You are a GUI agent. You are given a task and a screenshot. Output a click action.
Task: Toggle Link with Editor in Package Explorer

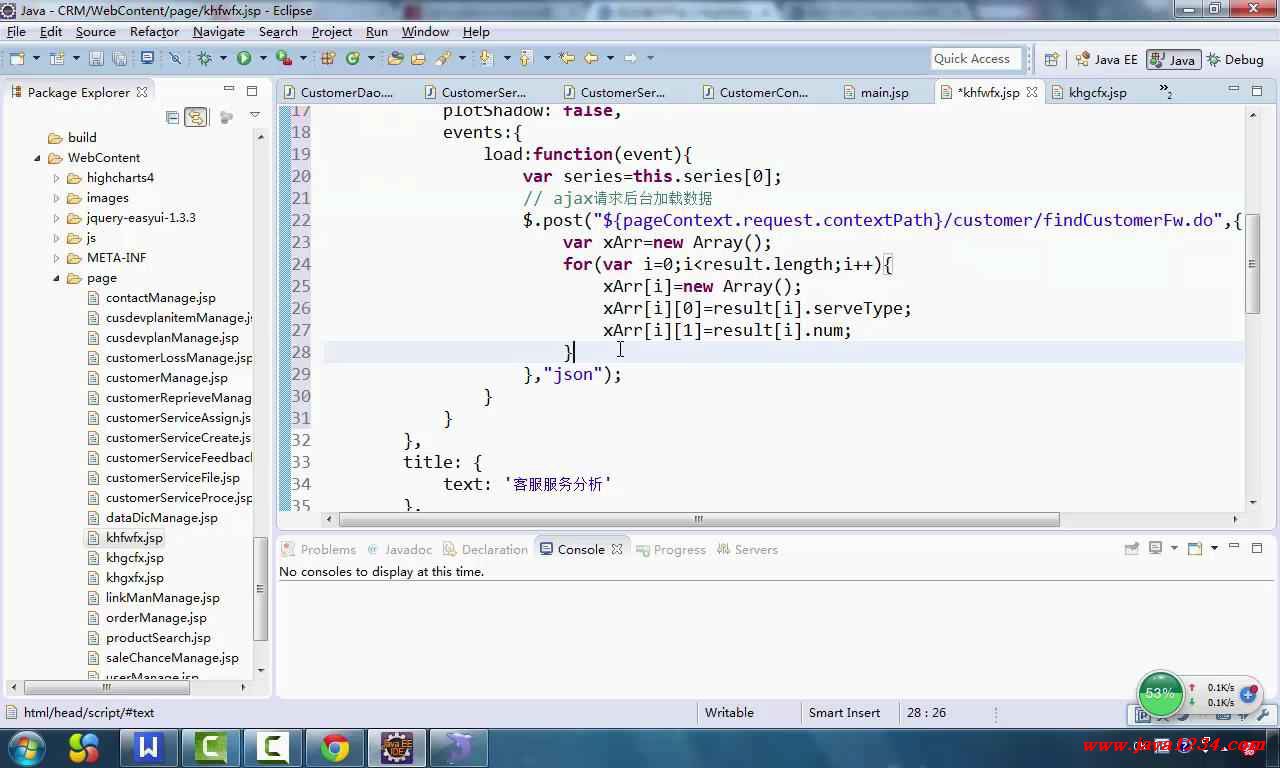click(196, 117)
